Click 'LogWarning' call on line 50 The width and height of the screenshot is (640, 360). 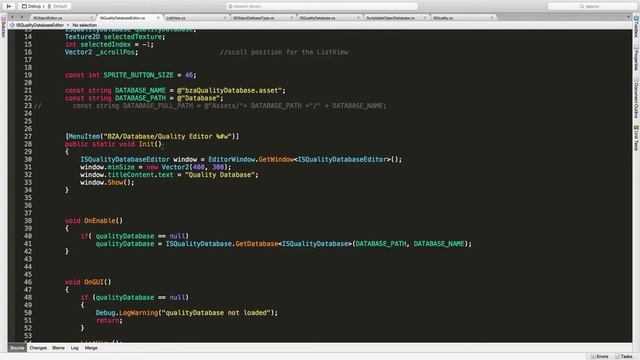click(x=138, y=313)
